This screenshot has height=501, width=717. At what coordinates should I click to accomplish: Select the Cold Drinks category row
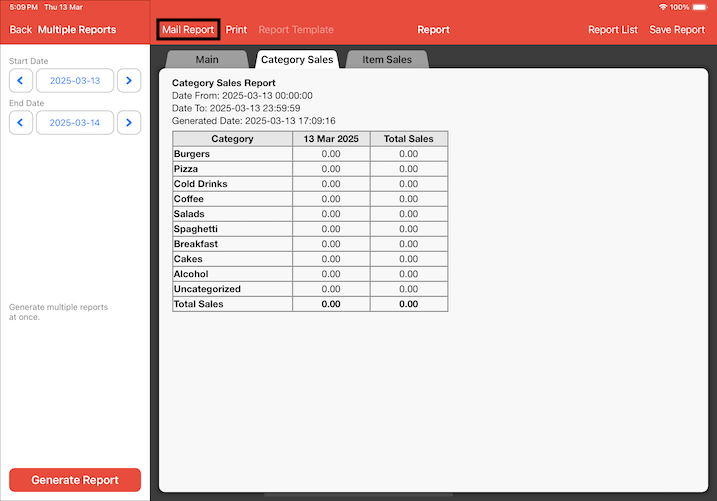310,184
